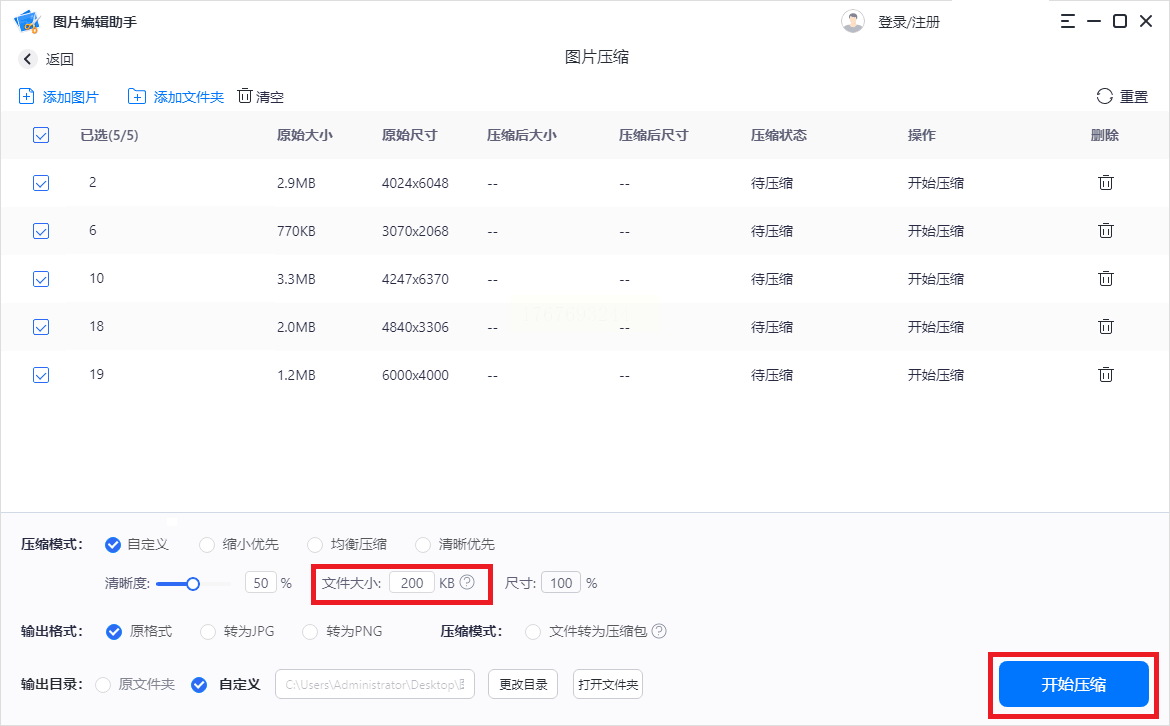Click the 压缩后大小 column header
Viewport: 1170px width, 726px height.
(522, 135)
